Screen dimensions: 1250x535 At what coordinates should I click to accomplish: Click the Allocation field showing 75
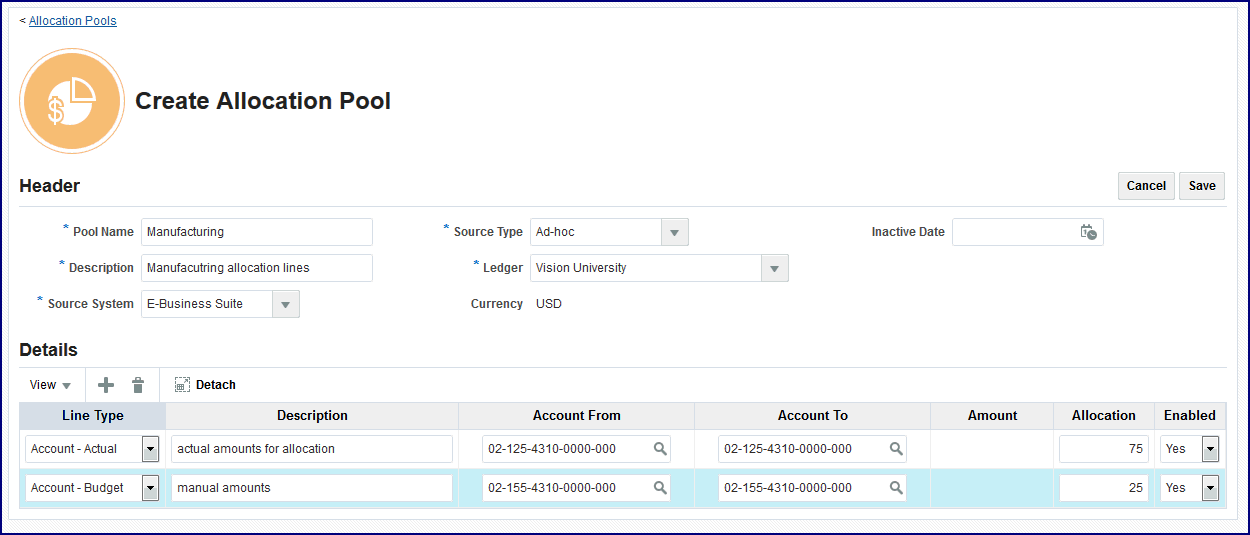coord(1104,449)
